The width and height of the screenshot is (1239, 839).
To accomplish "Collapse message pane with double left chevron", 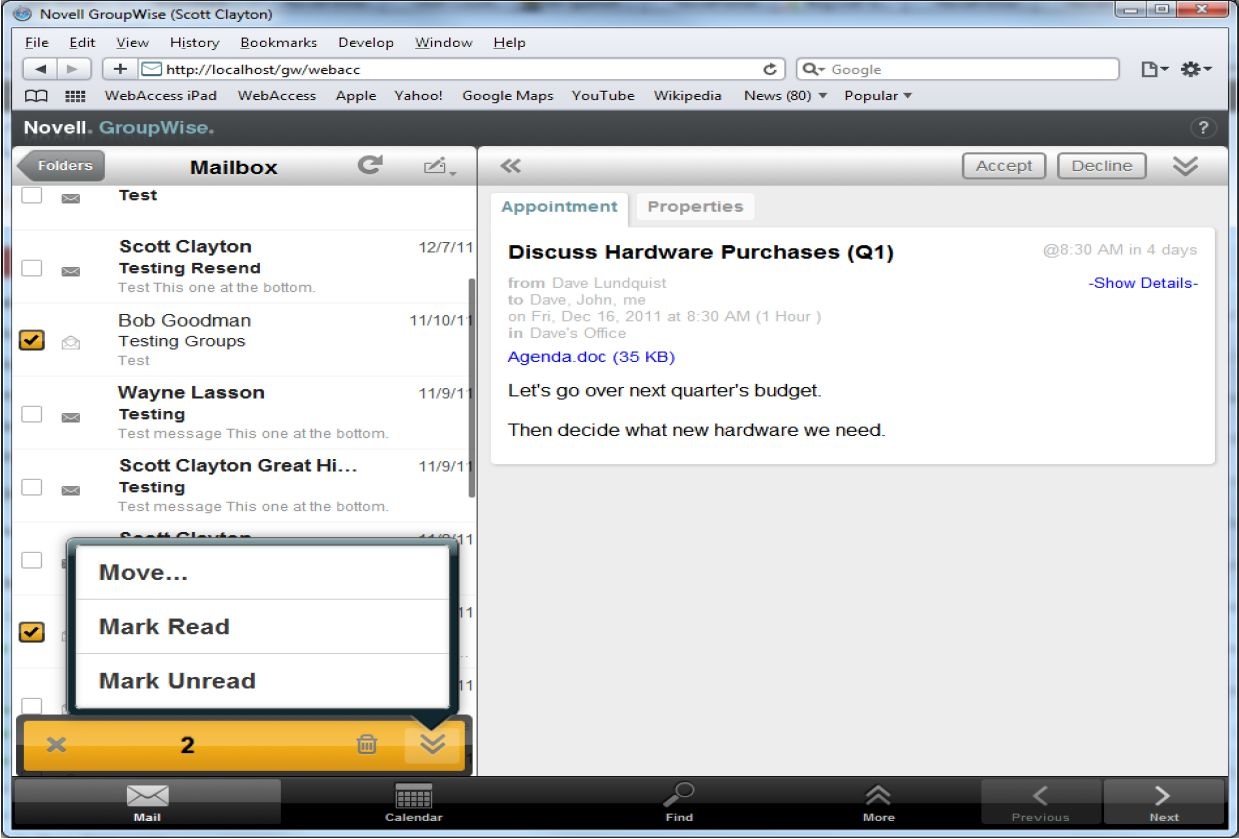I will pos(511,167).
